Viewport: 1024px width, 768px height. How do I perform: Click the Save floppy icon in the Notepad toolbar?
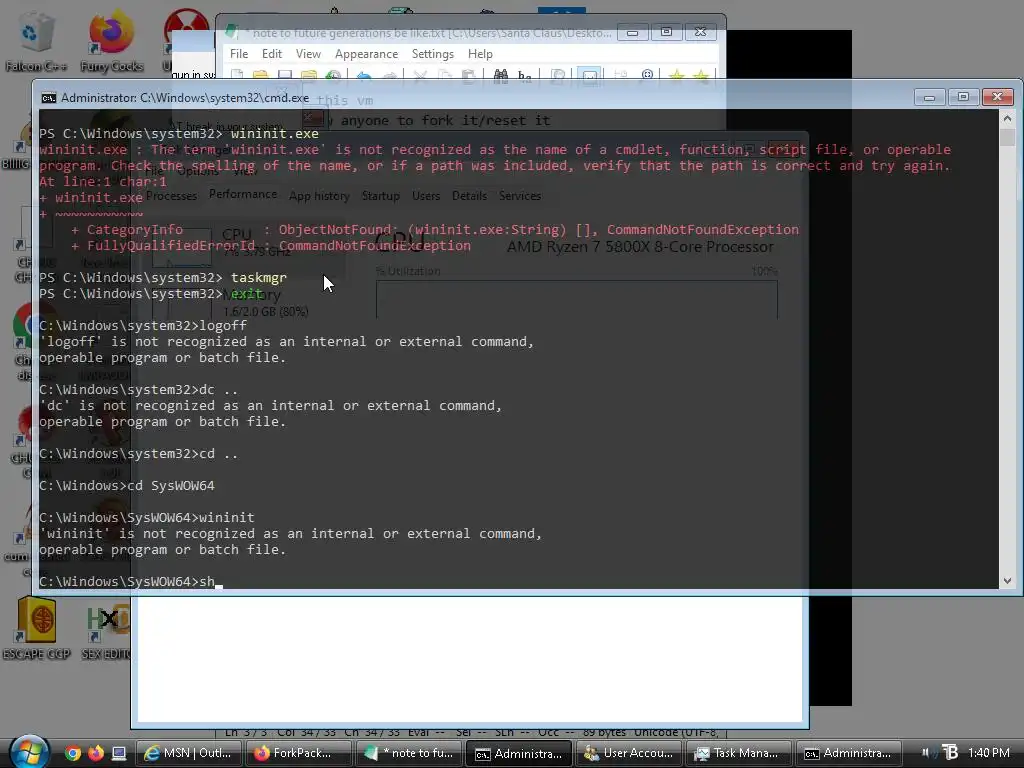coord(285,75)
